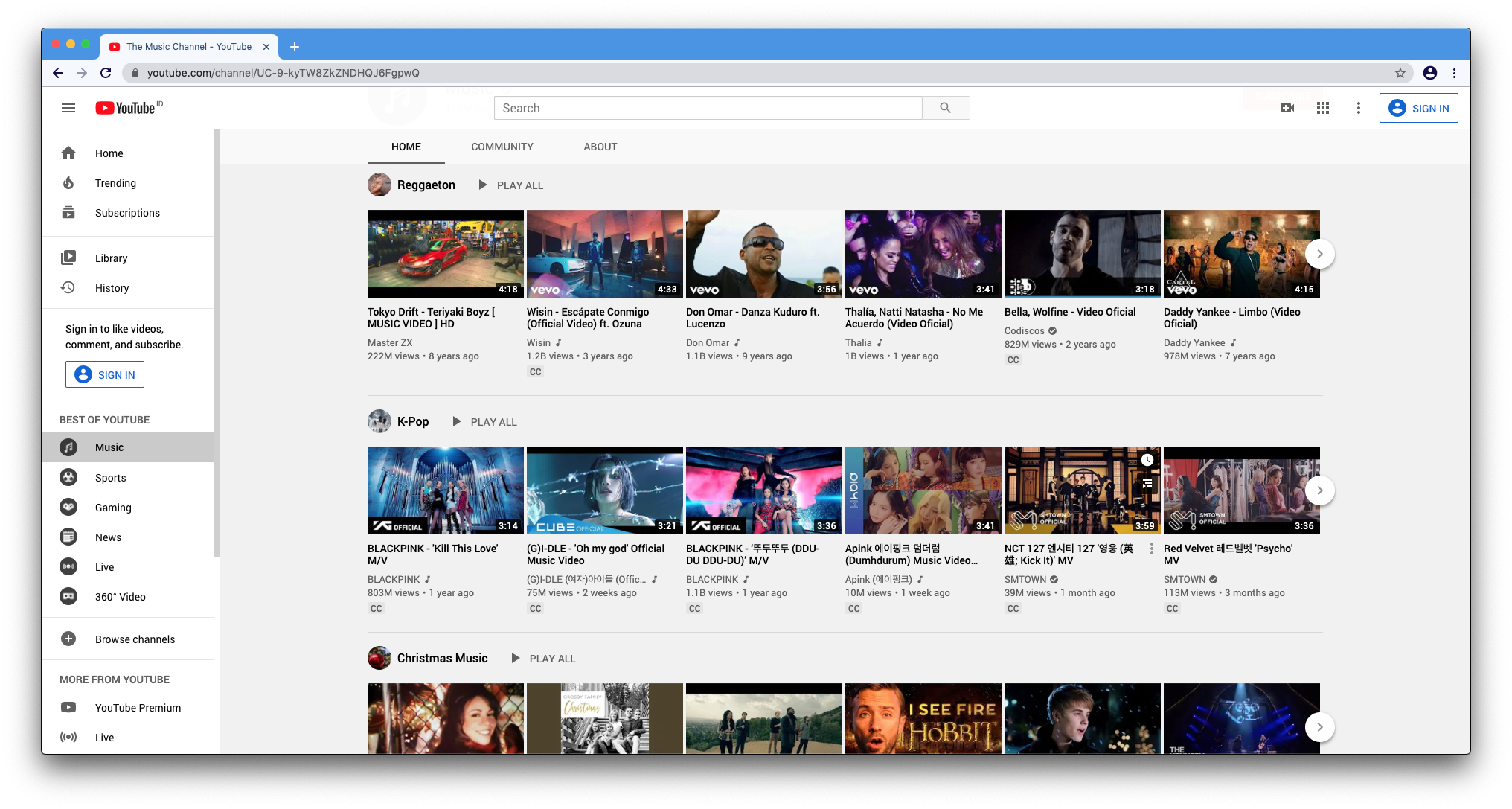Image resolution: width=1512 pixels, height=809 pixels.
Task: Open the Chrome profile icon
Action: pos(1429,73)
